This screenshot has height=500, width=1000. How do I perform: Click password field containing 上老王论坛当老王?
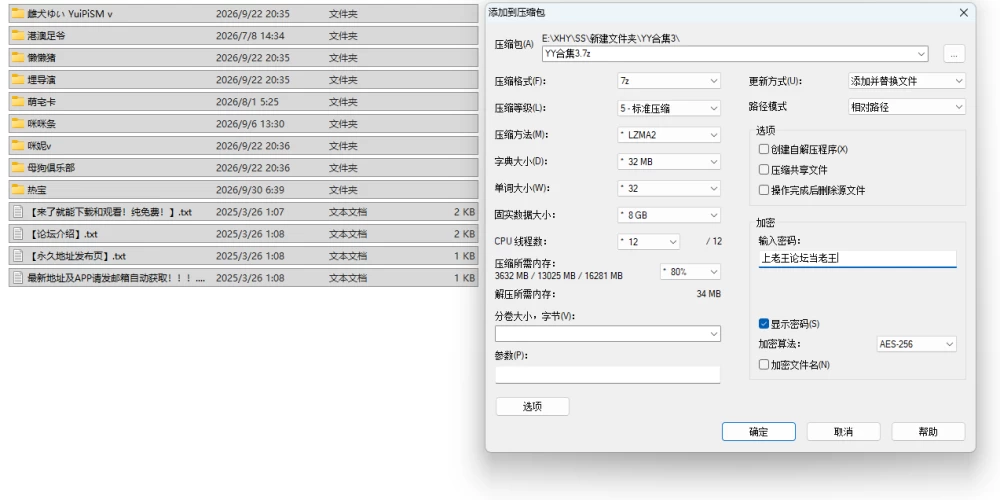tap(857, 258)
